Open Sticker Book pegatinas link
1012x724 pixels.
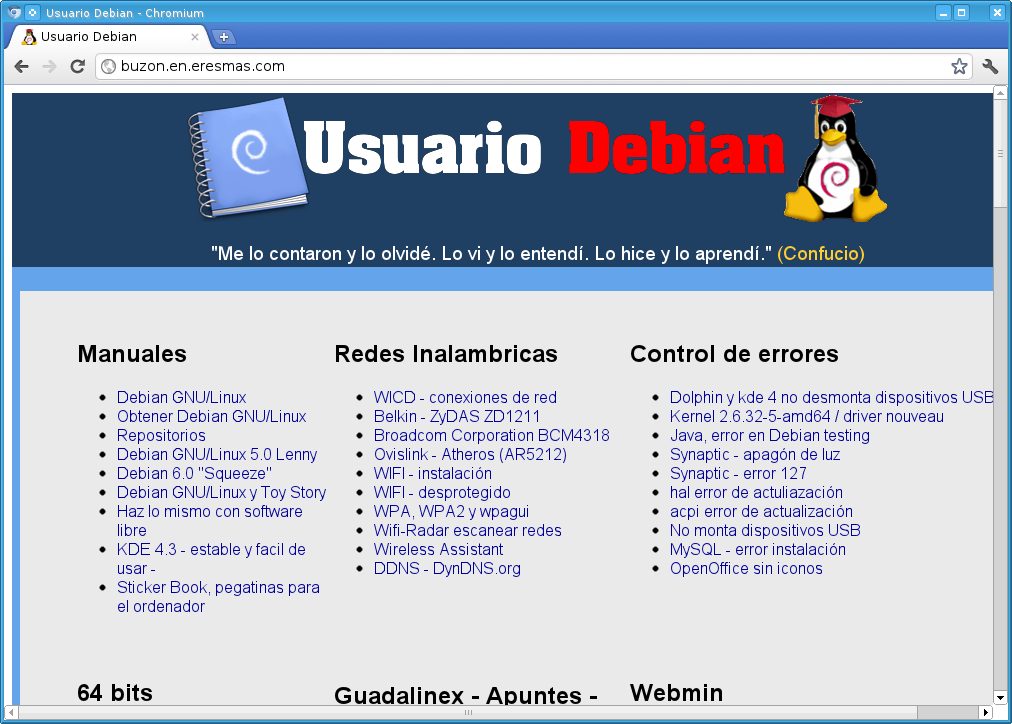[218, 597]
